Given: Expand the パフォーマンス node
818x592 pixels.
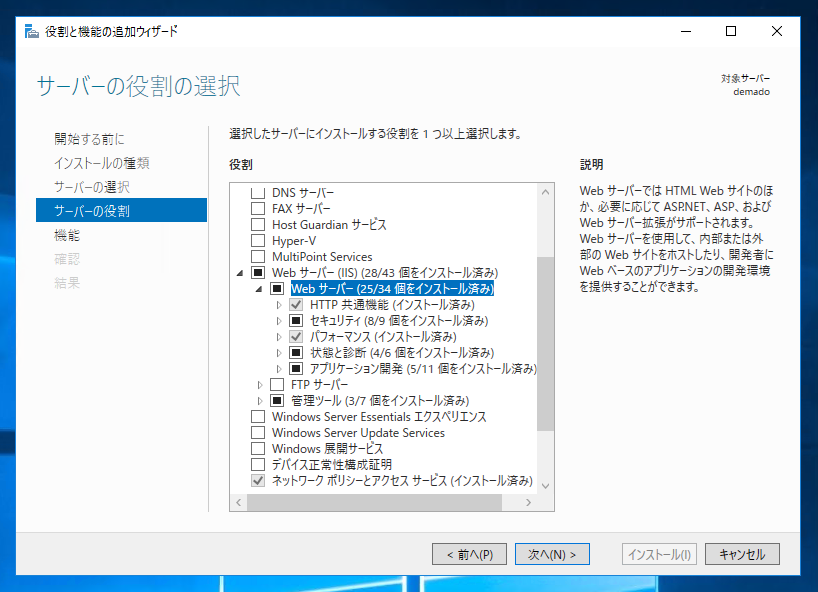Looking at the screenshot, I should (279, 337).
